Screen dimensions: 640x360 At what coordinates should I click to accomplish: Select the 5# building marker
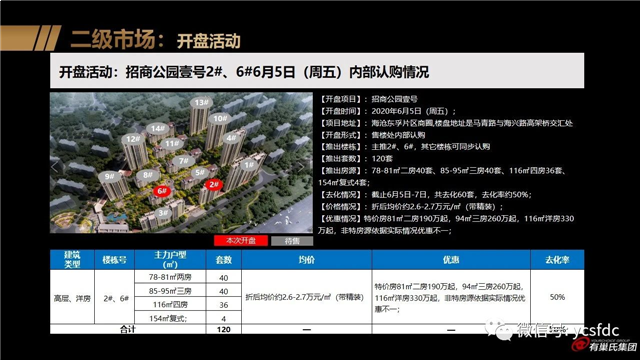tap(199, 172)
